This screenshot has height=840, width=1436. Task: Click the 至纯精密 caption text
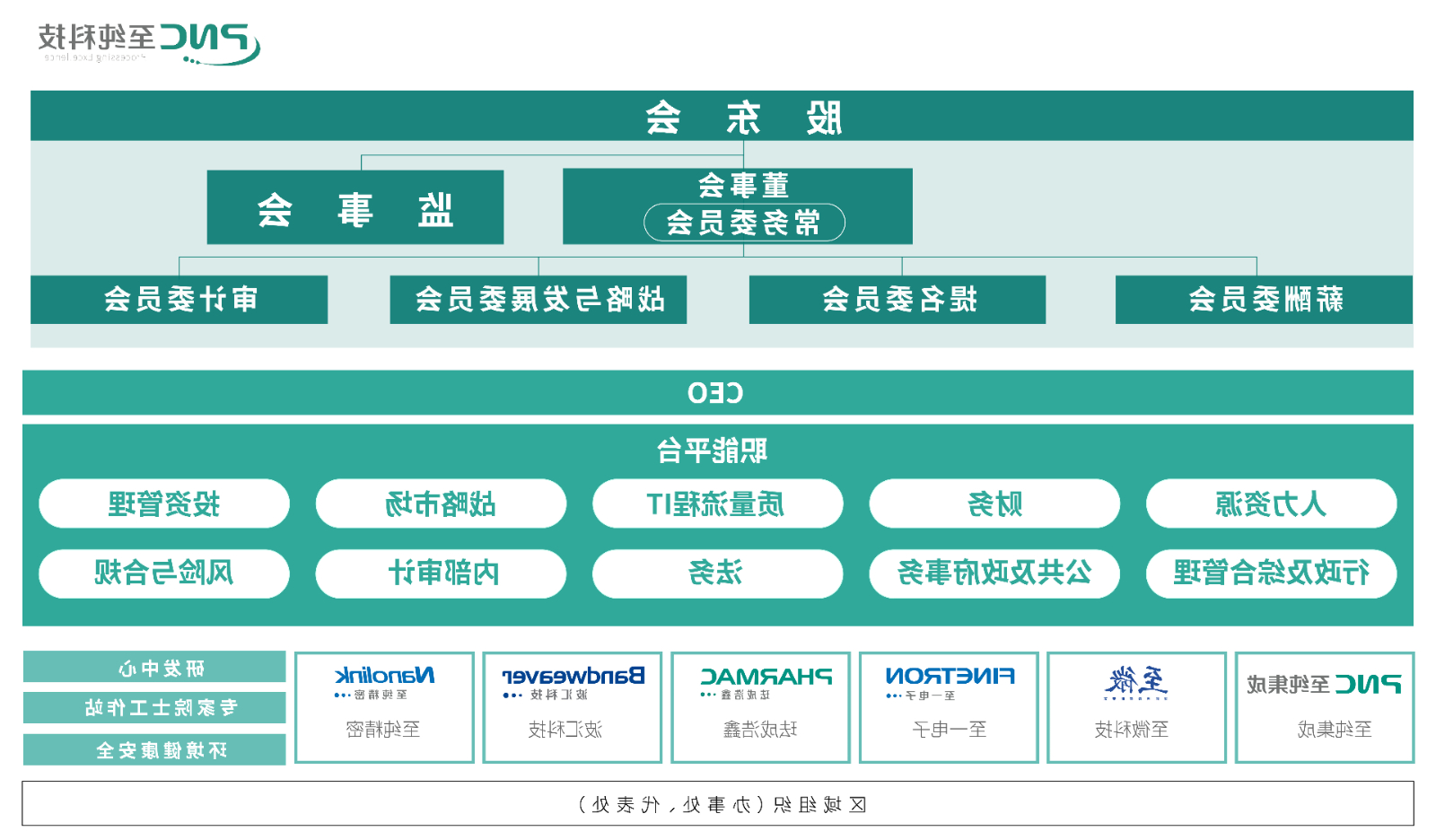click(x=383, y=730)
